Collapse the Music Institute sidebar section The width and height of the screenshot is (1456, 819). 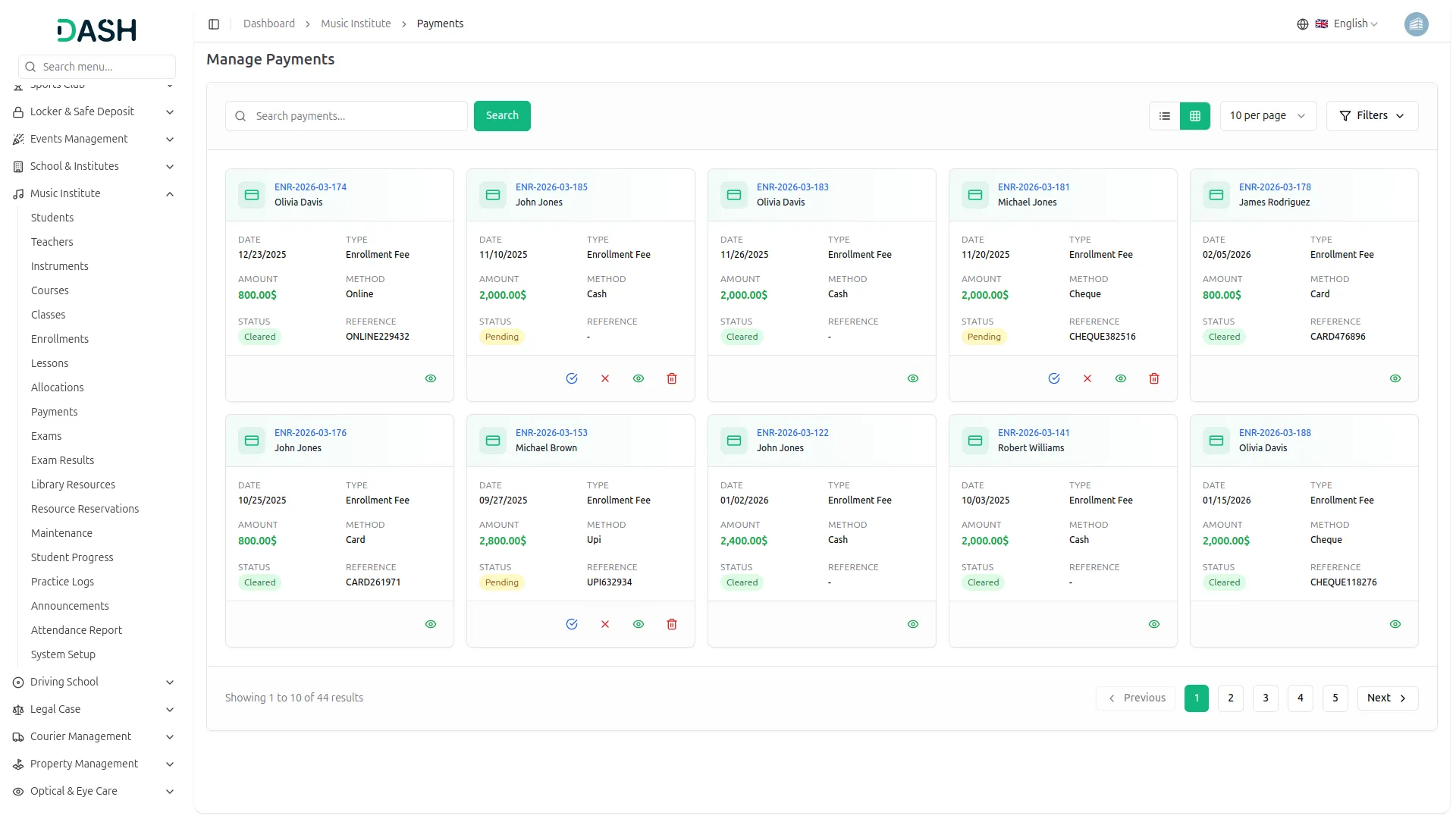[170, 194]
